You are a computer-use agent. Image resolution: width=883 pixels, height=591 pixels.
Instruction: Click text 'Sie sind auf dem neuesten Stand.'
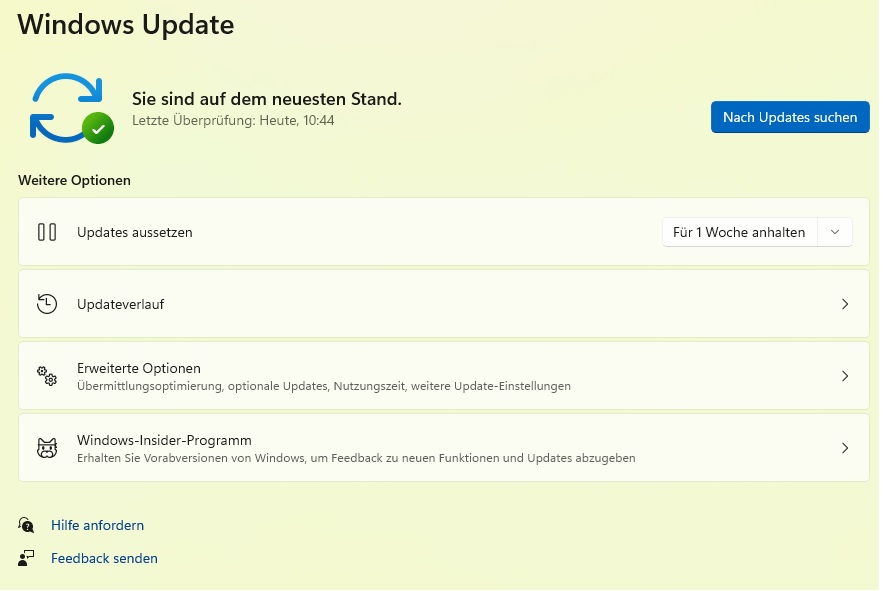tap(267, 99)
